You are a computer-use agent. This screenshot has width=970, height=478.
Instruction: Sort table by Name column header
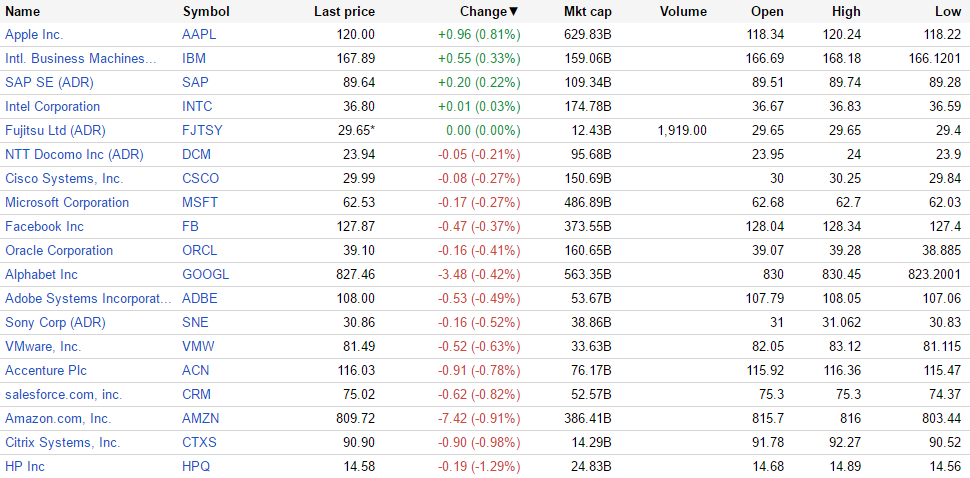point(23,12)
